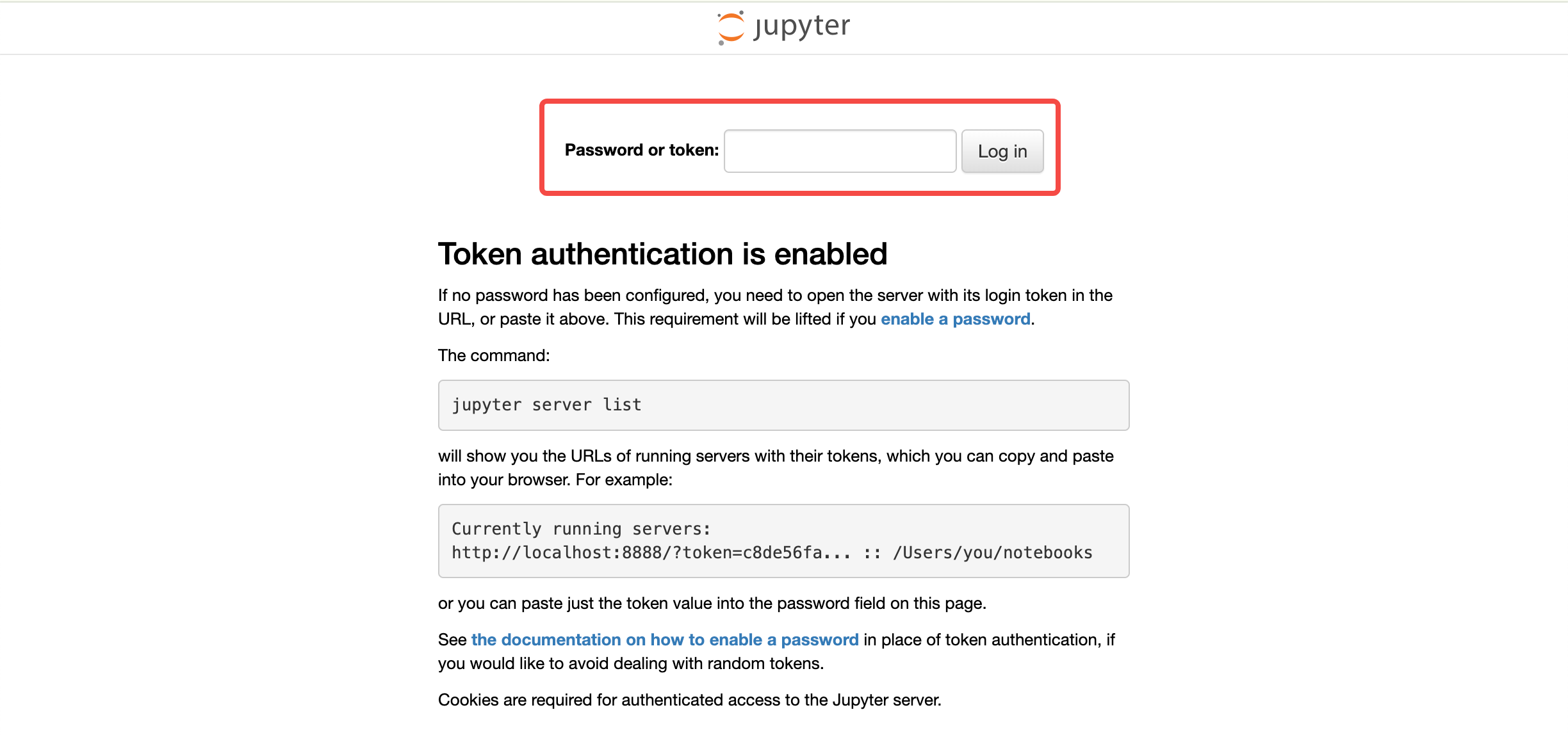Click the orange Jupyter logo icon
The width and height of the screenshot is (1568, 735).
pyautogui.click(x=731, y=28)
